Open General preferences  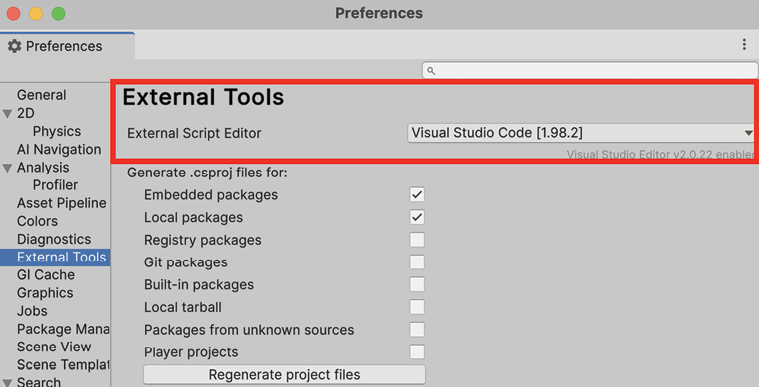pos(42,95)
